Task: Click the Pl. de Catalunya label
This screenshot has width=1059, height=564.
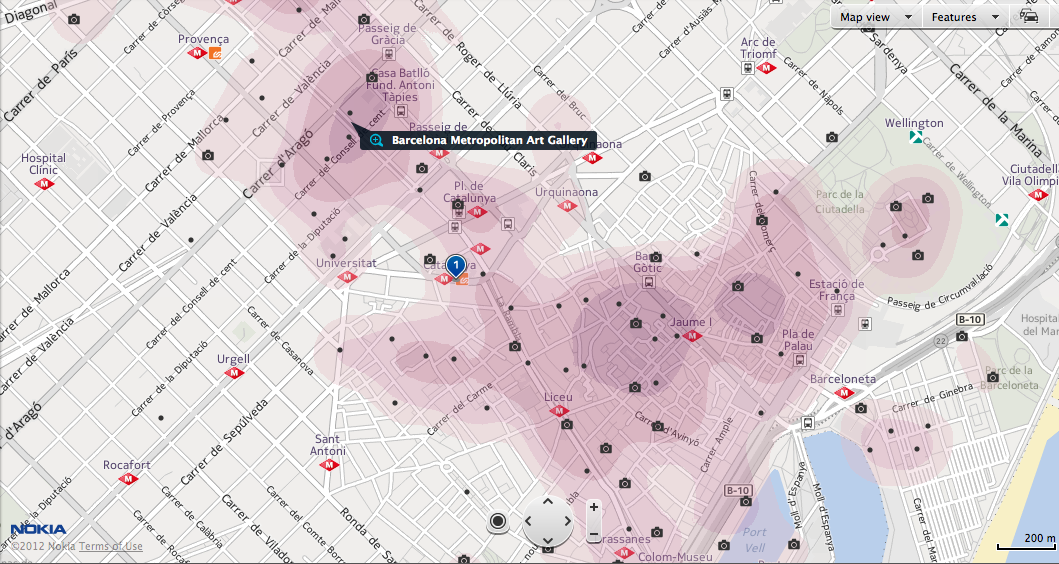Action: pos(469,192)
